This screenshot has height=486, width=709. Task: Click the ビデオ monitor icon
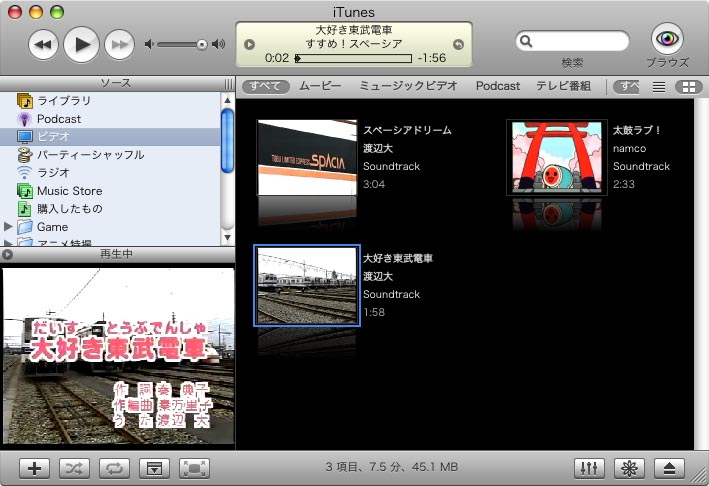24,137
